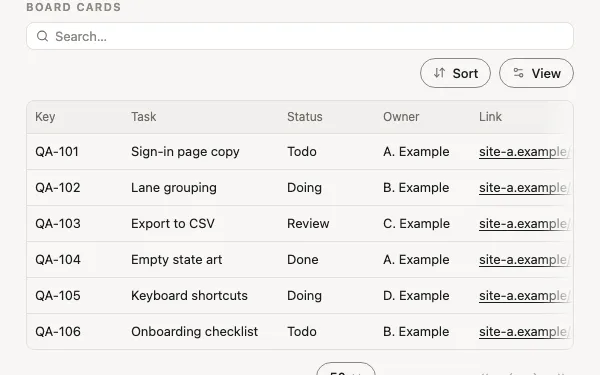Click the Empty state art task
This screenshot has width=600, height=375.
pyautogui.click(x=176, y=259)
